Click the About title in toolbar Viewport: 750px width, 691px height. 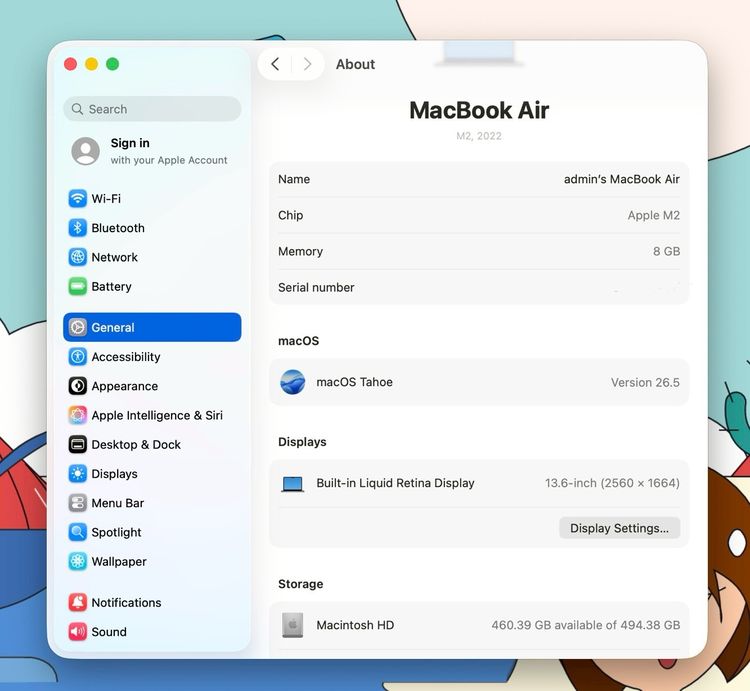click(x=355, y=64)
